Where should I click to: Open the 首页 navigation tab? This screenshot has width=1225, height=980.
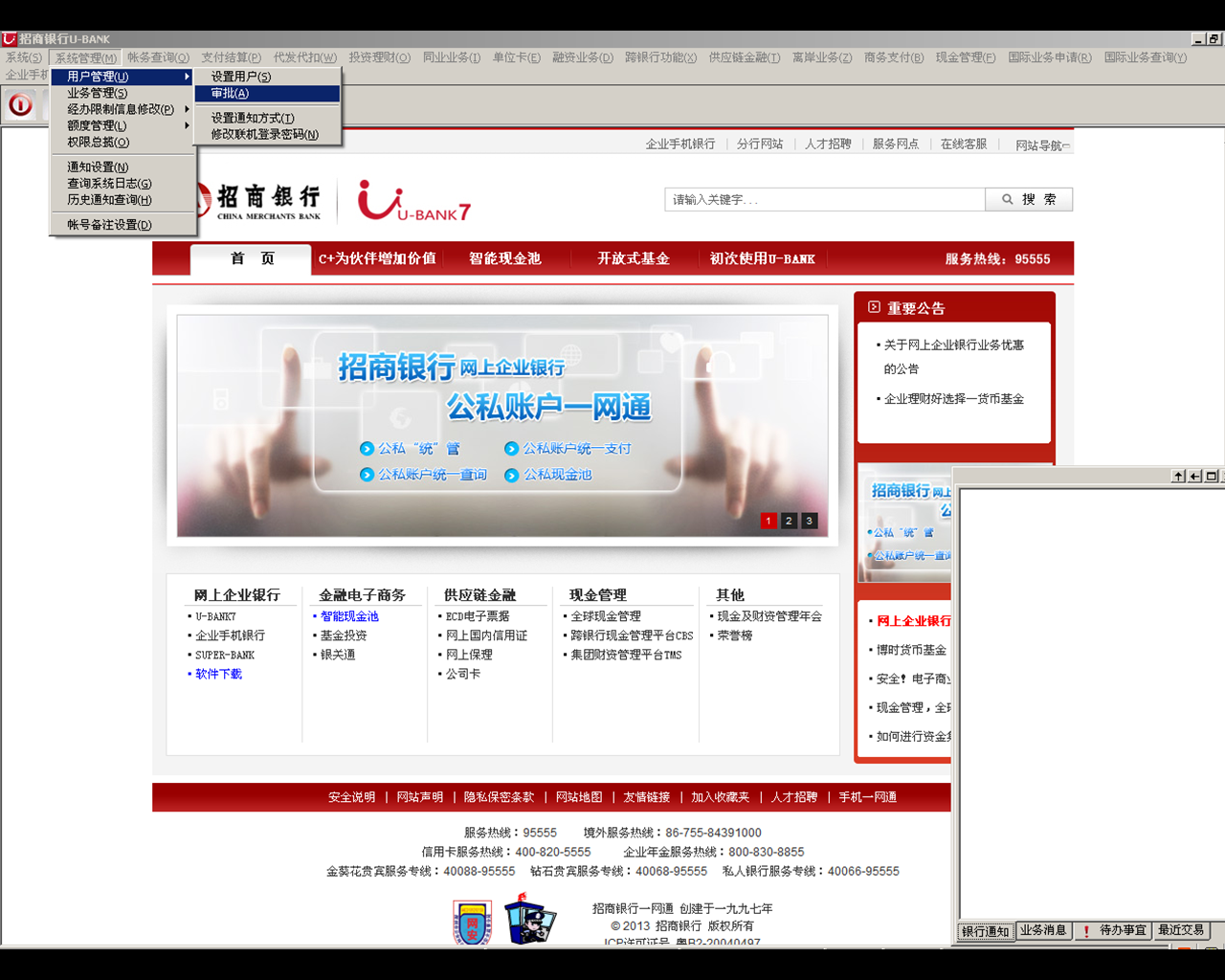coord(251,259)
